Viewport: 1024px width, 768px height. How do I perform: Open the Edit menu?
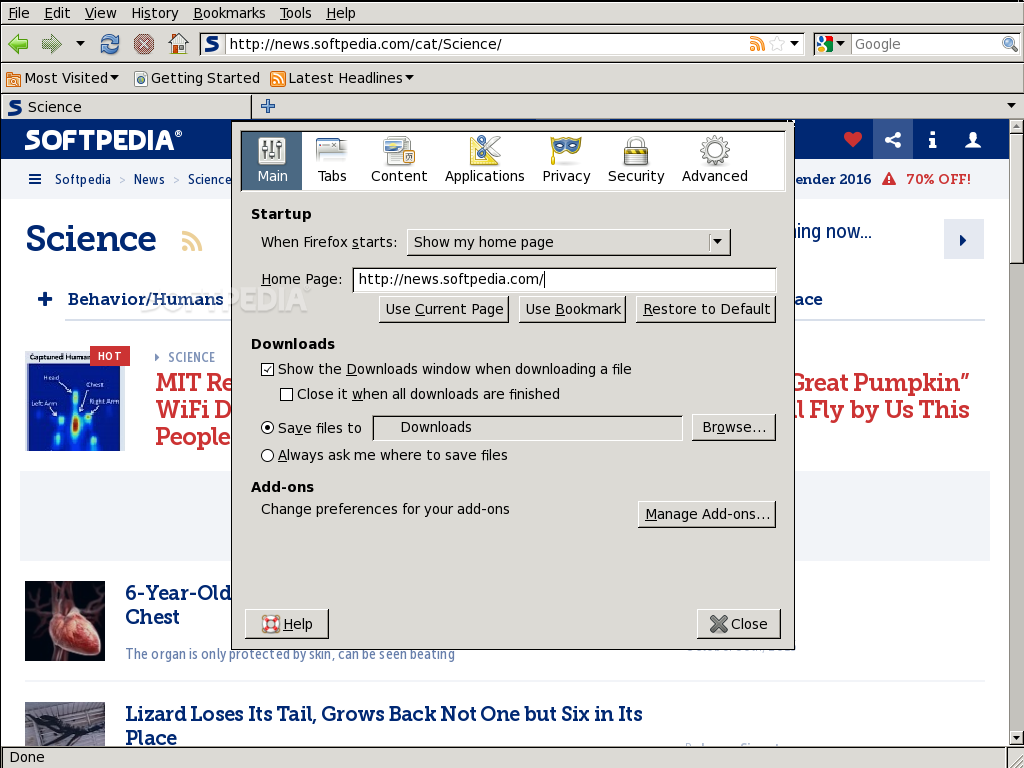tap(57, 13)
